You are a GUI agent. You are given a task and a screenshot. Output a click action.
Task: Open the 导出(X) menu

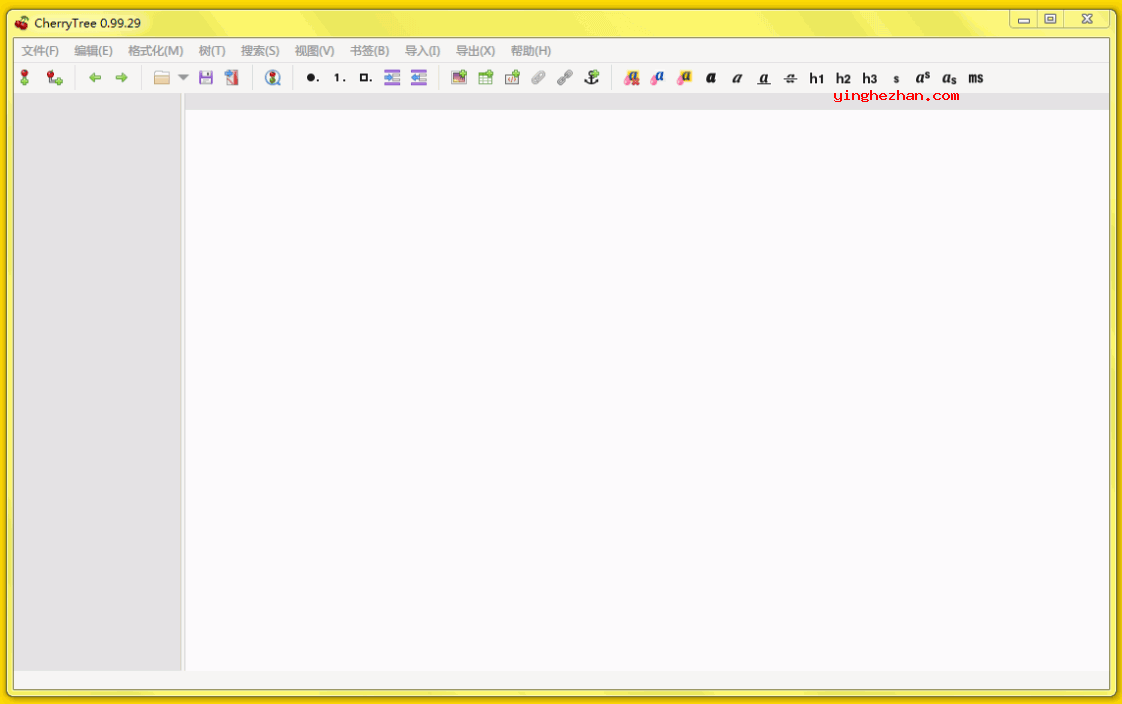pos(475,51)
